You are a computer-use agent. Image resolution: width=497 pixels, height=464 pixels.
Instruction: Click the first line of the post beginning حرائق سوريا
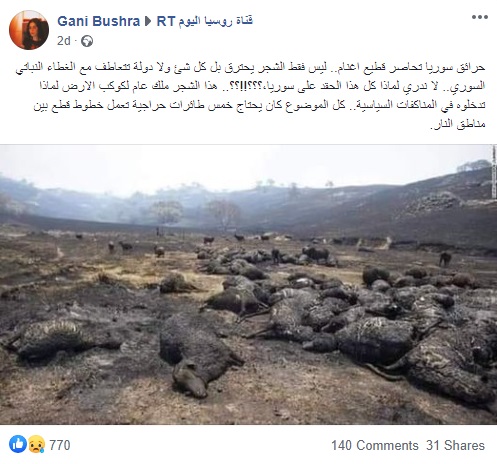(250, 67)
